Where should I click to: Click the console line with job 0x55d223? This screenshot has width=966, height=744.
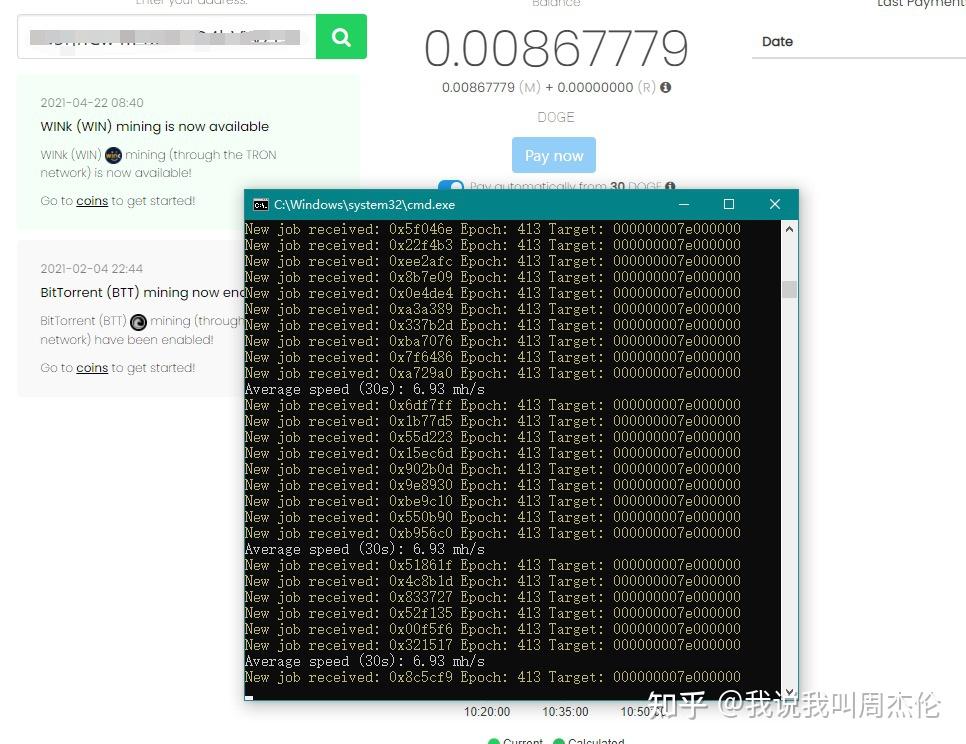(492, 437)
